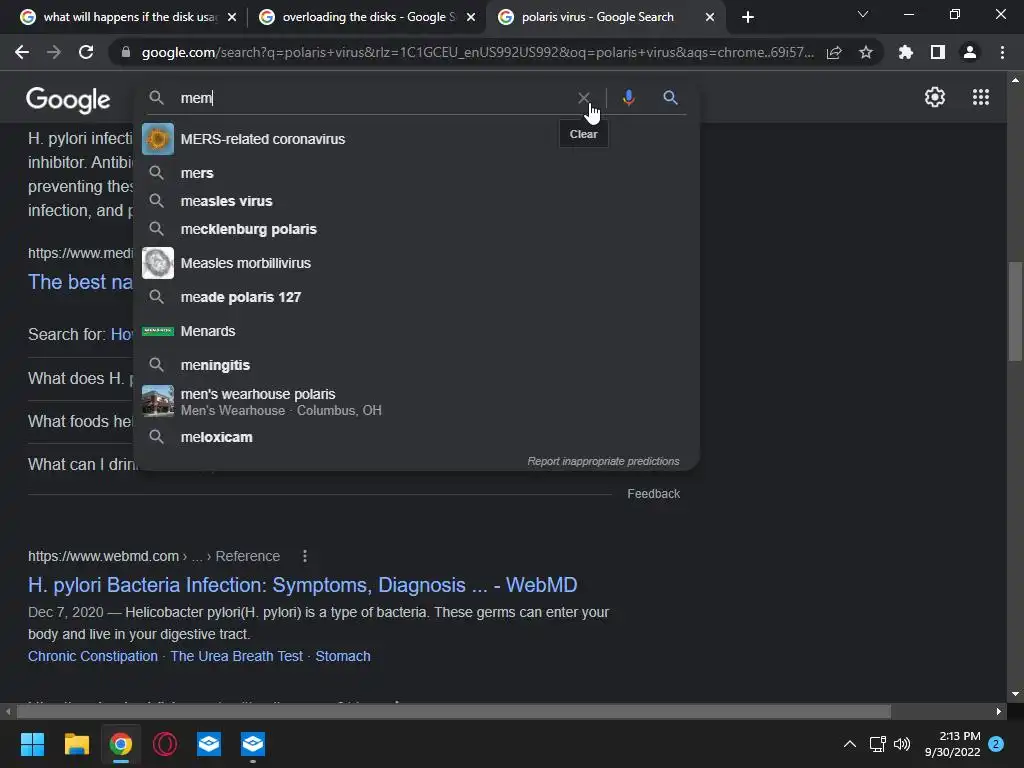Viewport: 1024px width, 768px height.
Task: Open the clock and date flyout
Action: (x=952, y=744)
